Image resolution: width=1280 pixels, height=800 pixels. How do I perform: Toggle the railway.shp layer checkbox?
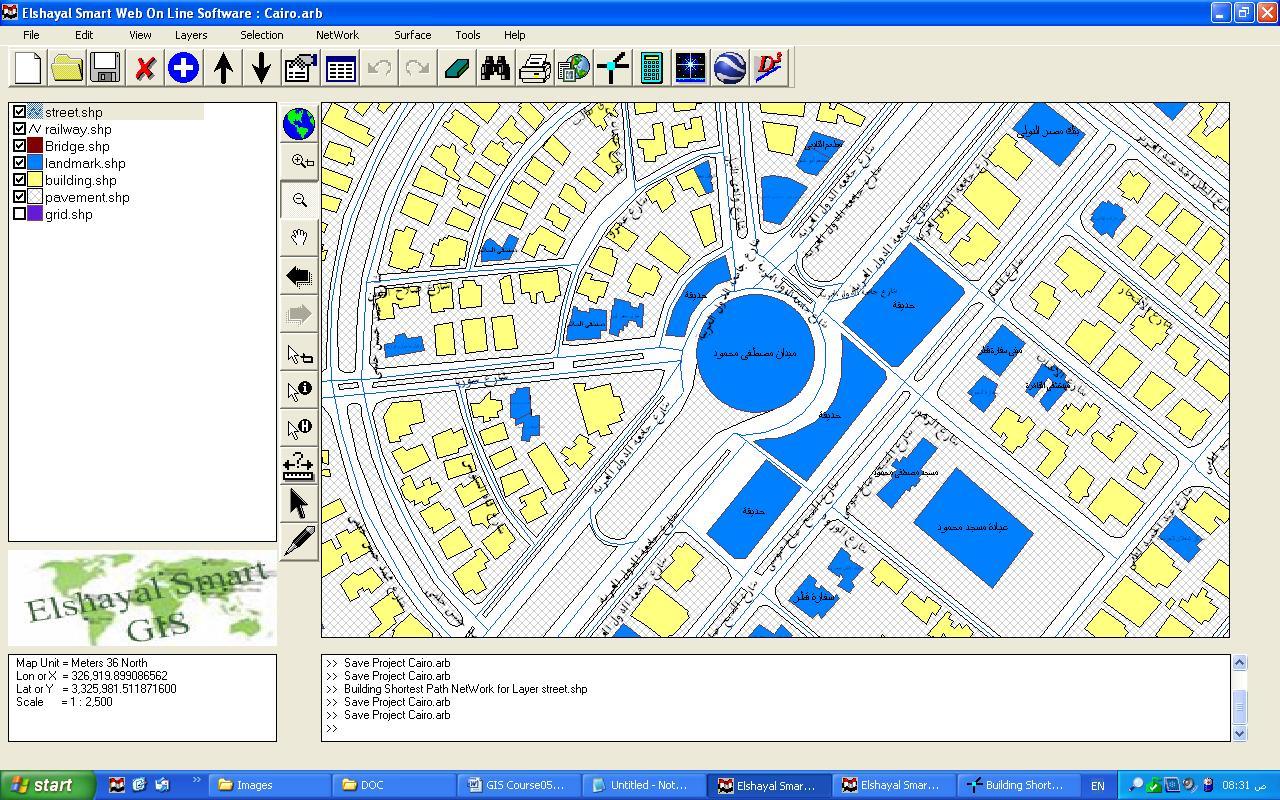19,129
